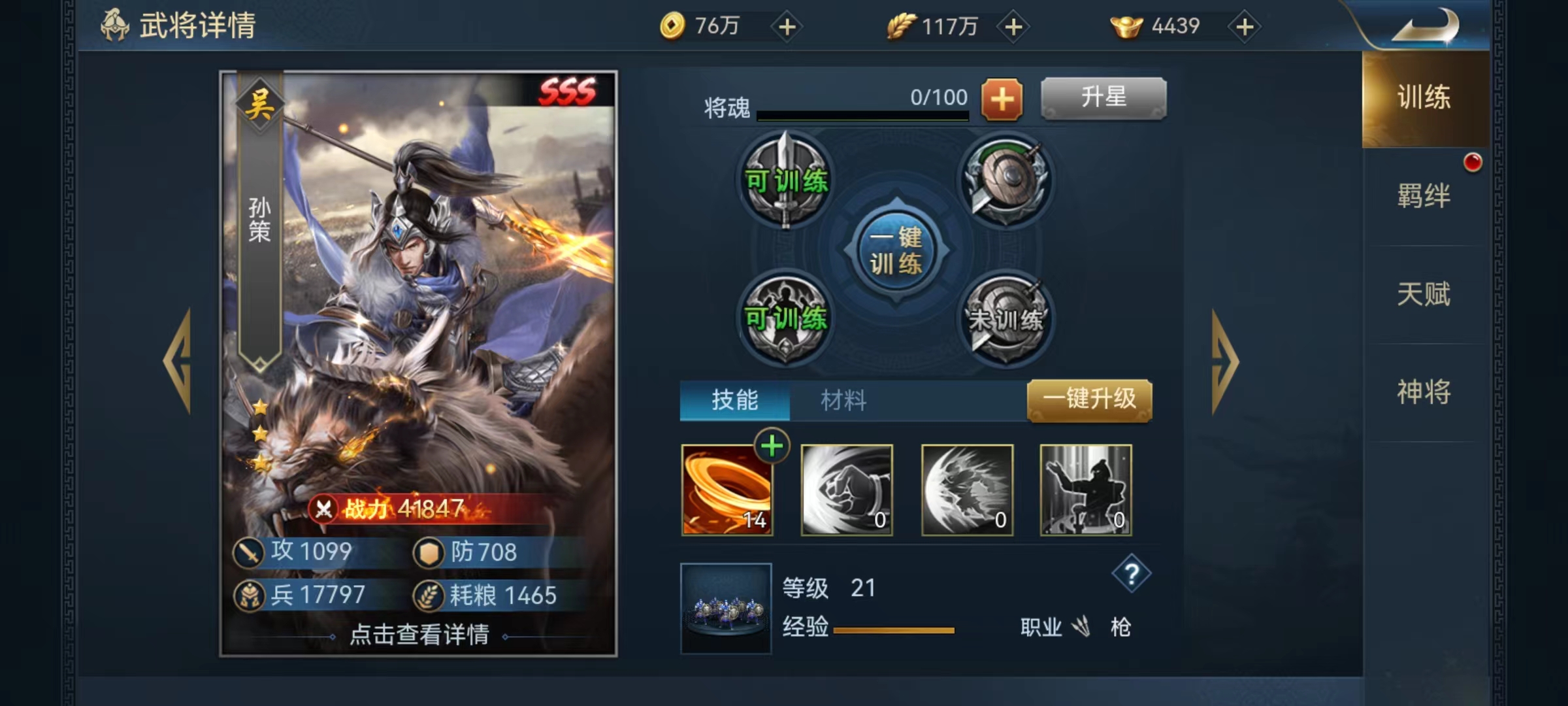Click the question mark help icon
The height and width of the screenshot is (706, 1568).
[x=1132, y=574]
